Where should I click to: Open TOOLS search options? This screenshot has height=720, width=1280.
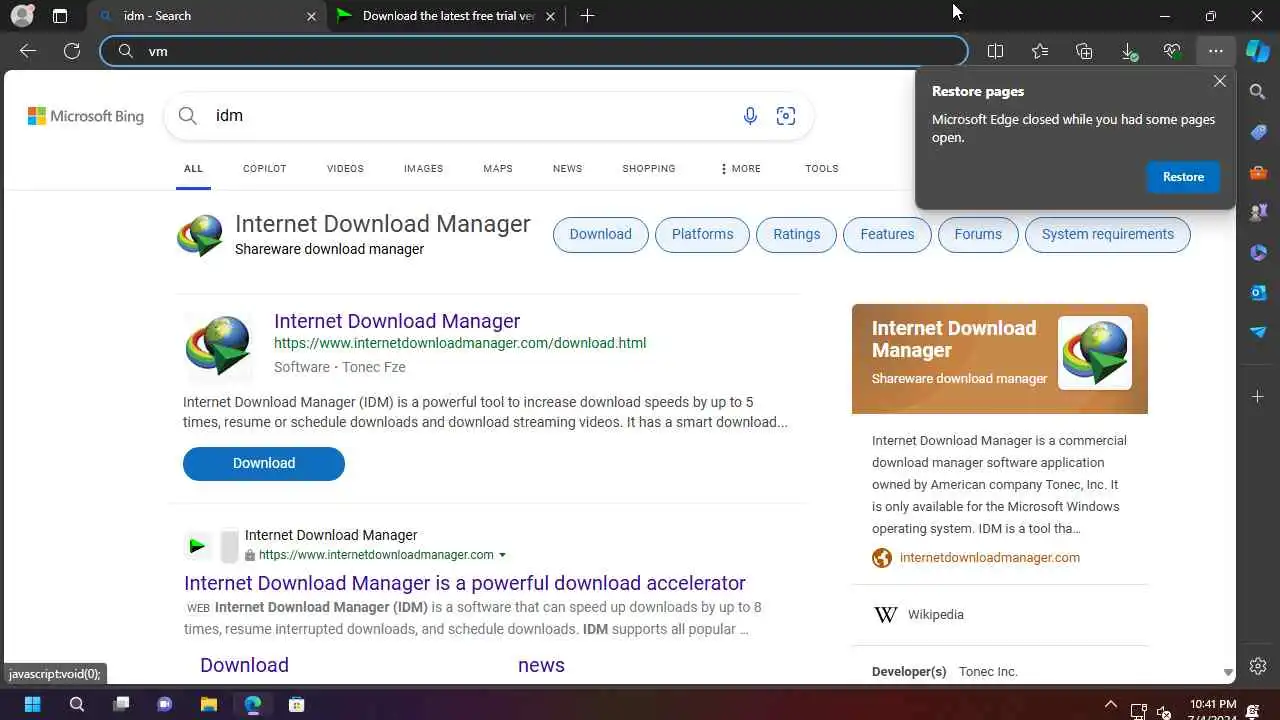point(822,169)
